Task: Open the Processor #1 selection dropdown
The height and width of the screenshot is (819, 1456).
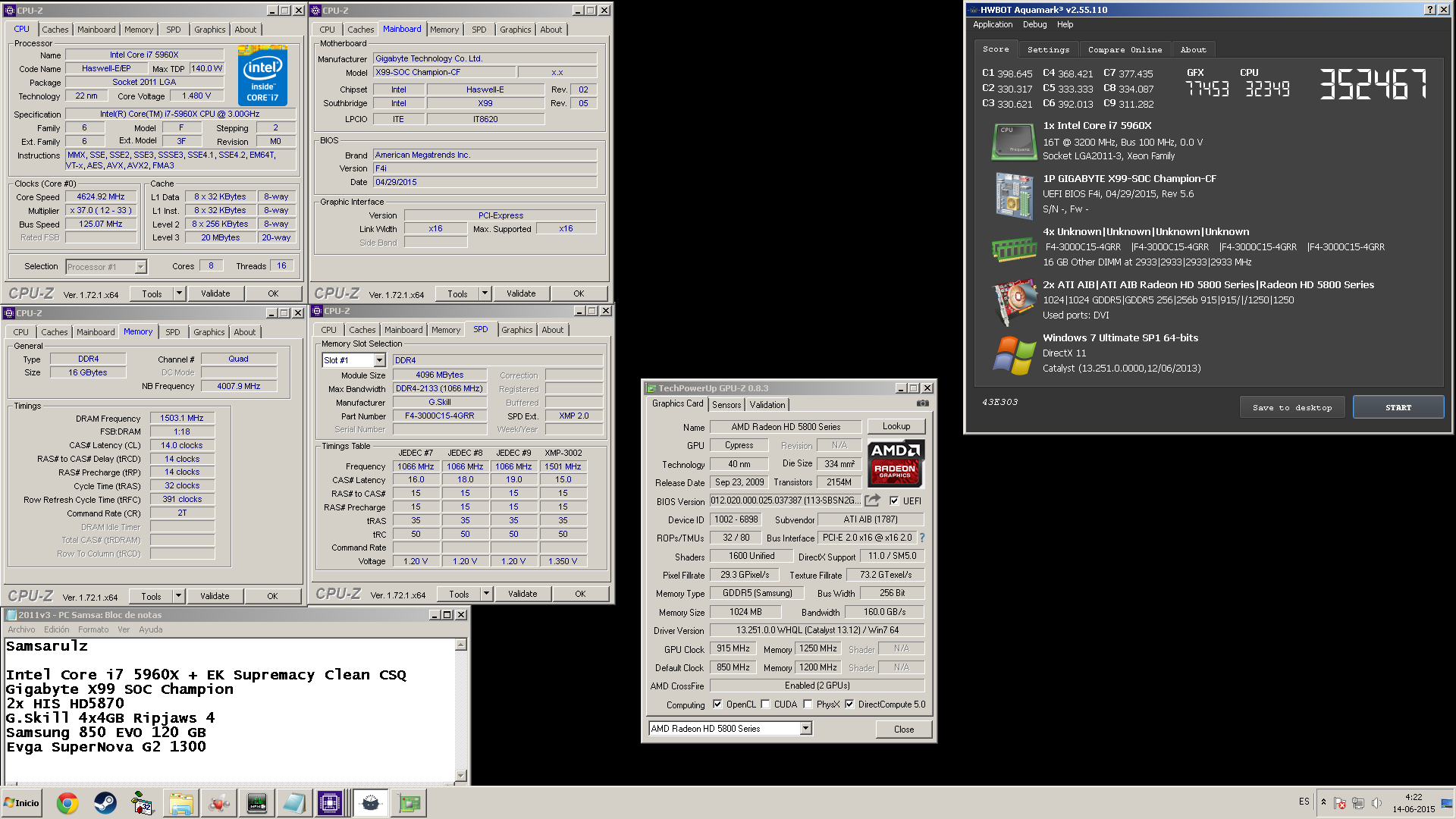Action: [140, 267]
